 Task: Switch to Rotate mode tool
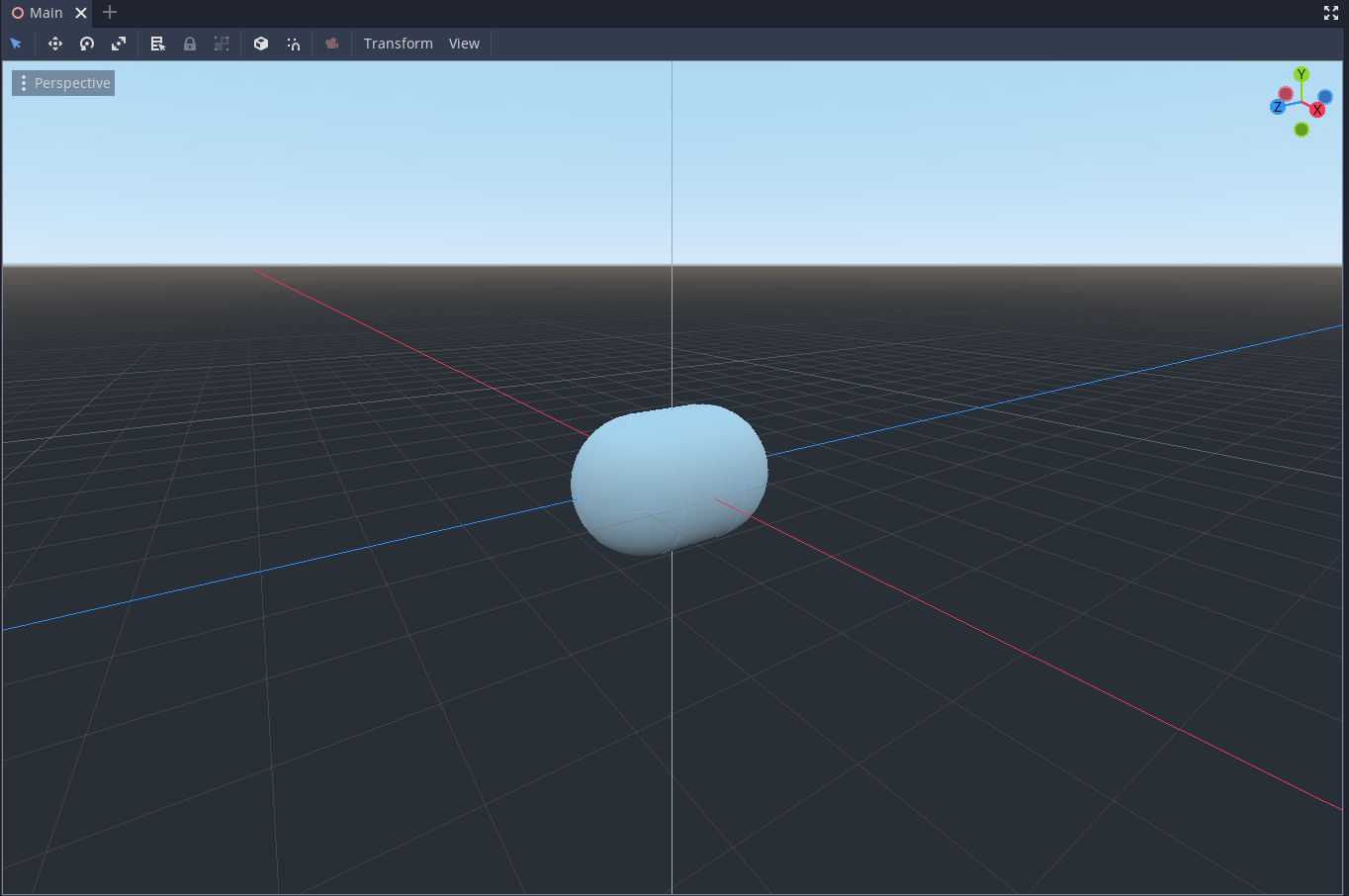87,44
